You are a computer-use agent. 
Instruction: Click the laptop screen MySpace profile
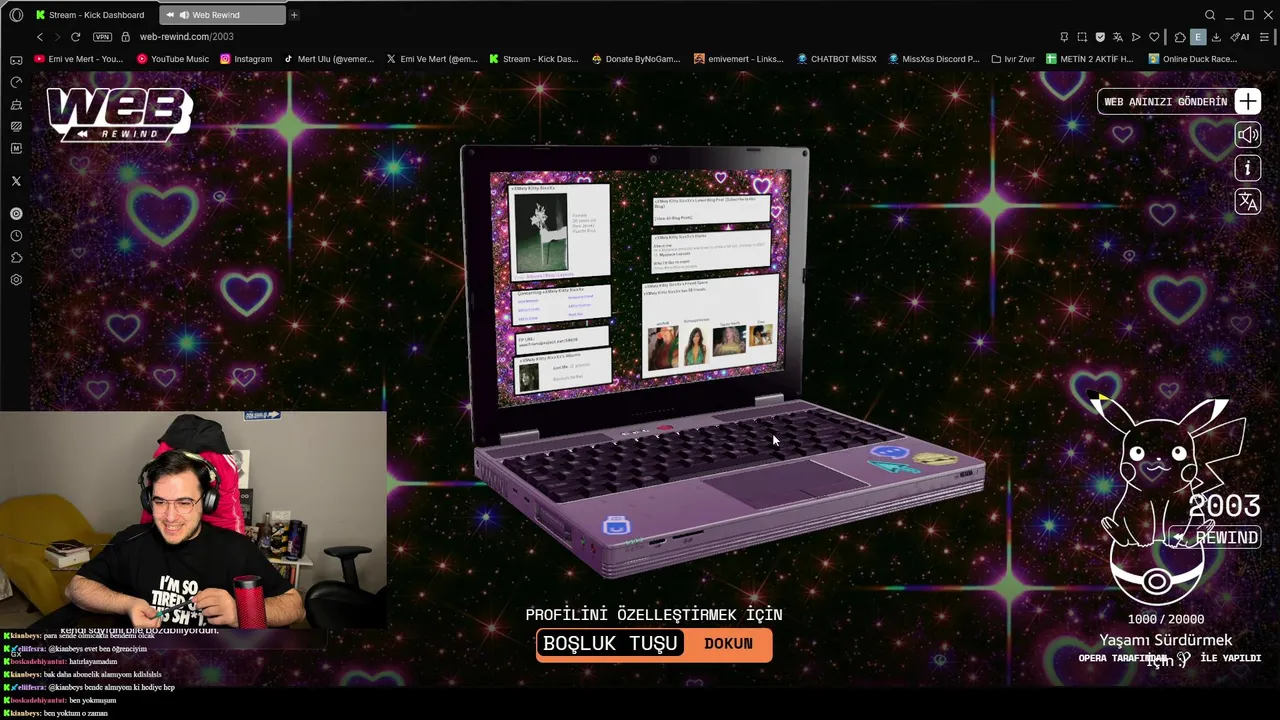pyautogui.click(x=641, y=286)
